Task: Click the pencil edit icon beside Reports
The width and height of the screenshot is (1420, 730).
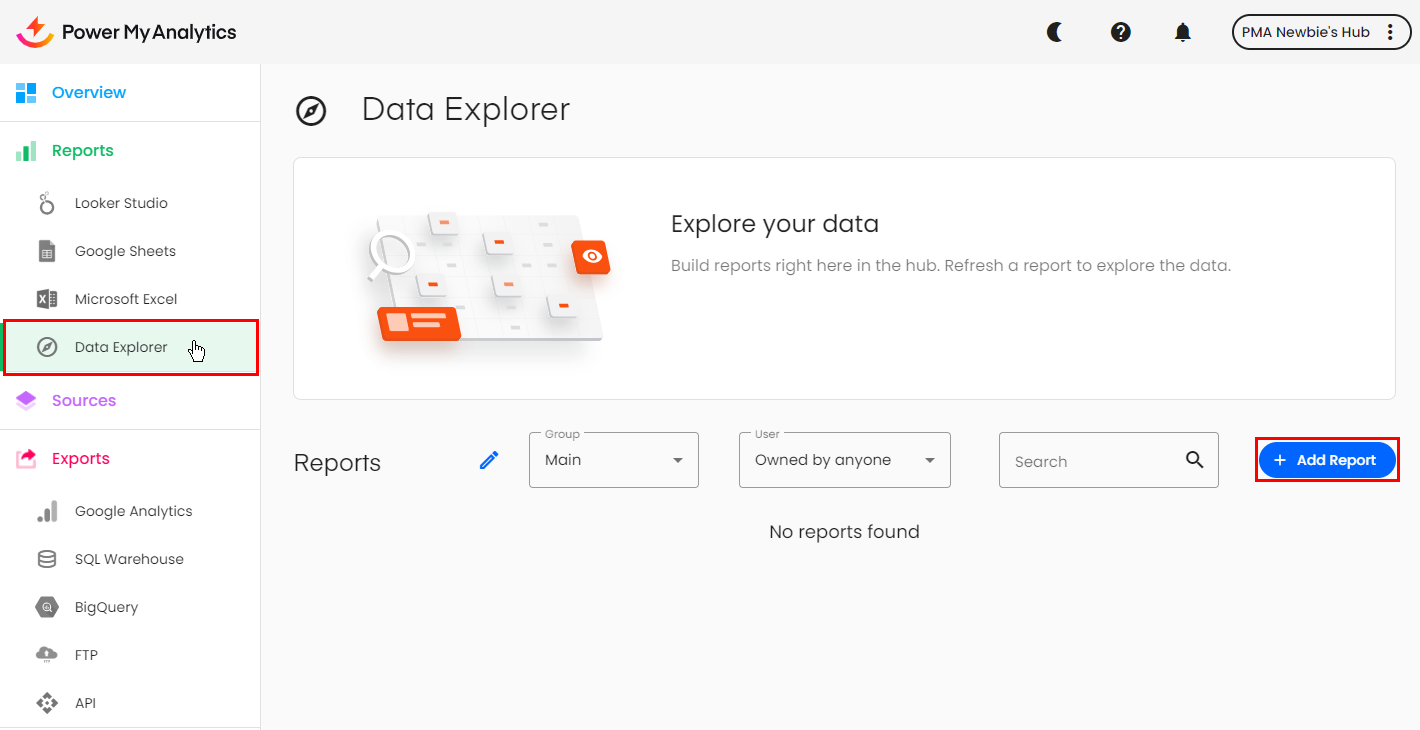Action: click(x=489, y=460)
